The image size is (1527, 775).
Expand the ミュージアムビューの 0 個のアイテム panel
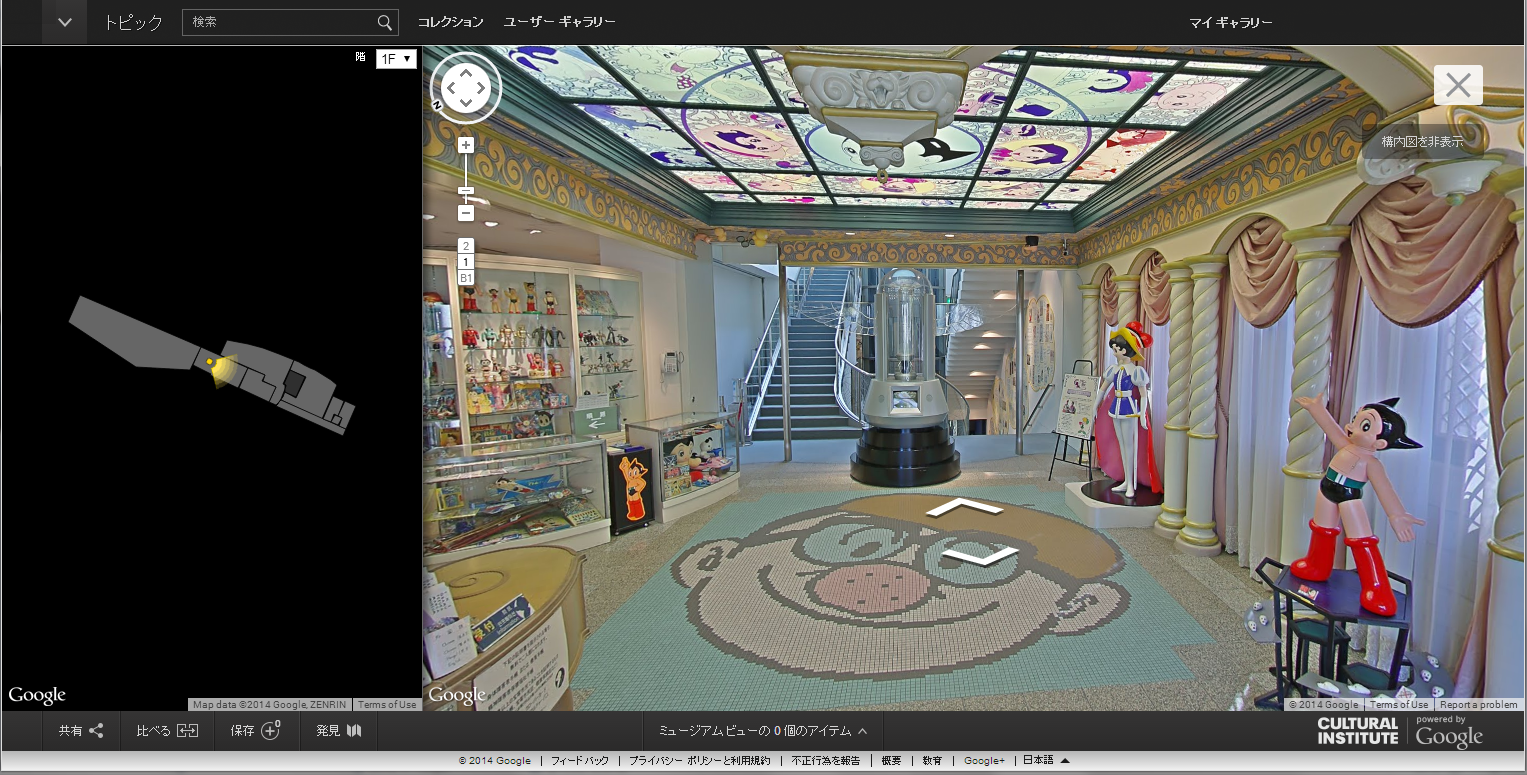tap(762, 731)
